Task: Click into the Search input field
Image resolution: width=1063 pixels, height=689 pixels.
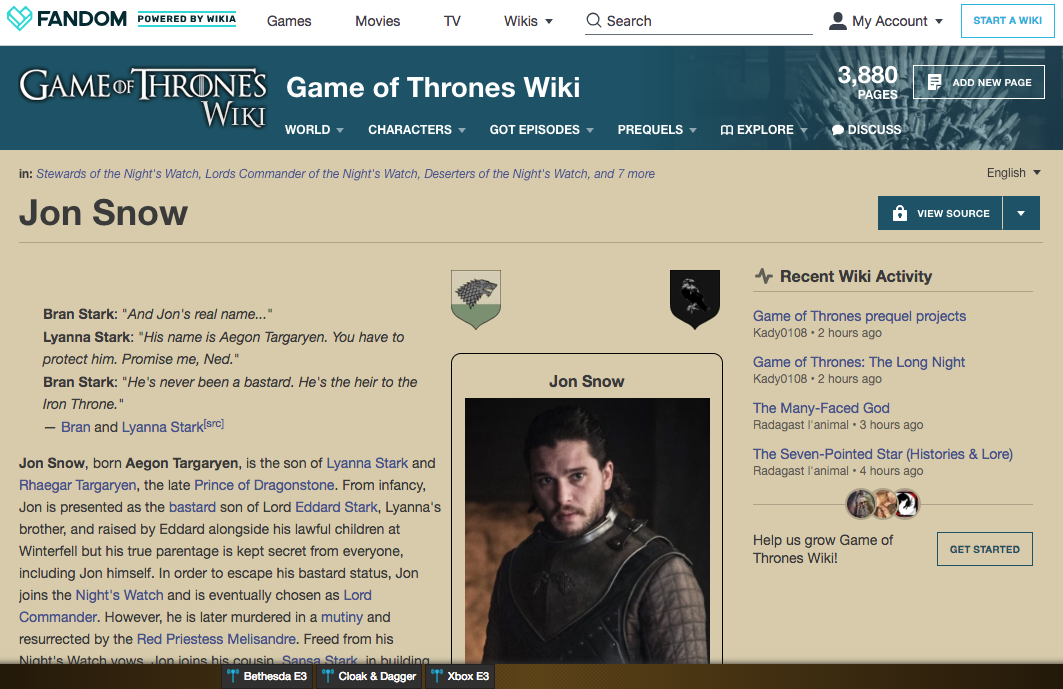Action: (698, 21)
